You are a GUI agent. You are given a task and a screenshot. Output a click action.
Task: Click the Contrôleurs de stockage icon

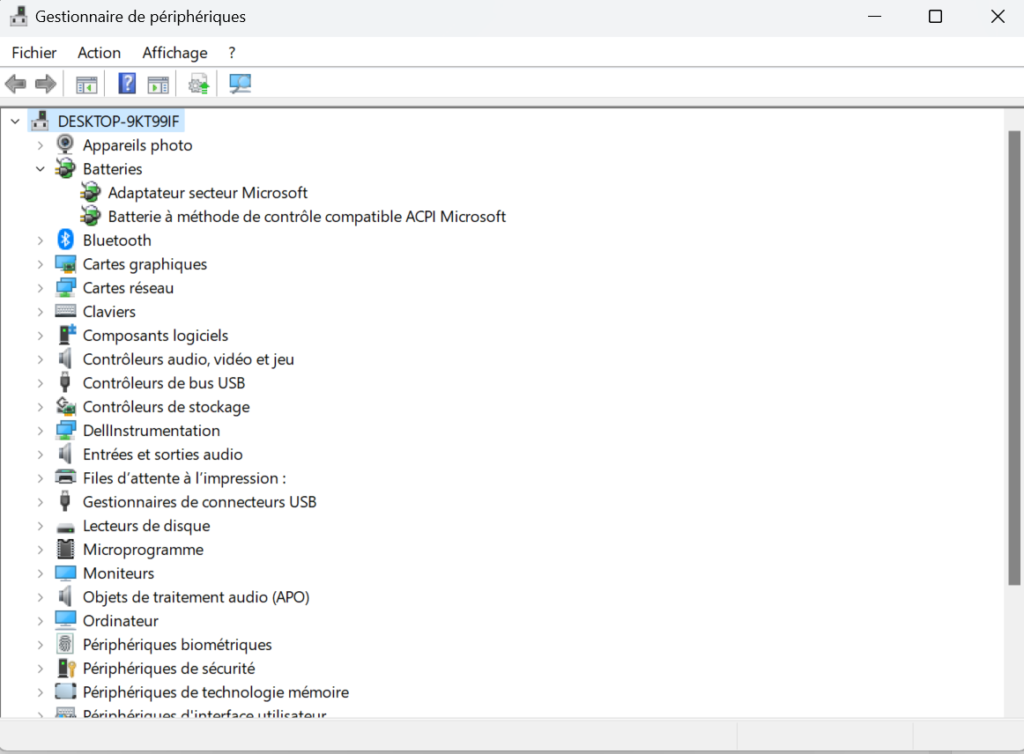click(x=65, y=406)
